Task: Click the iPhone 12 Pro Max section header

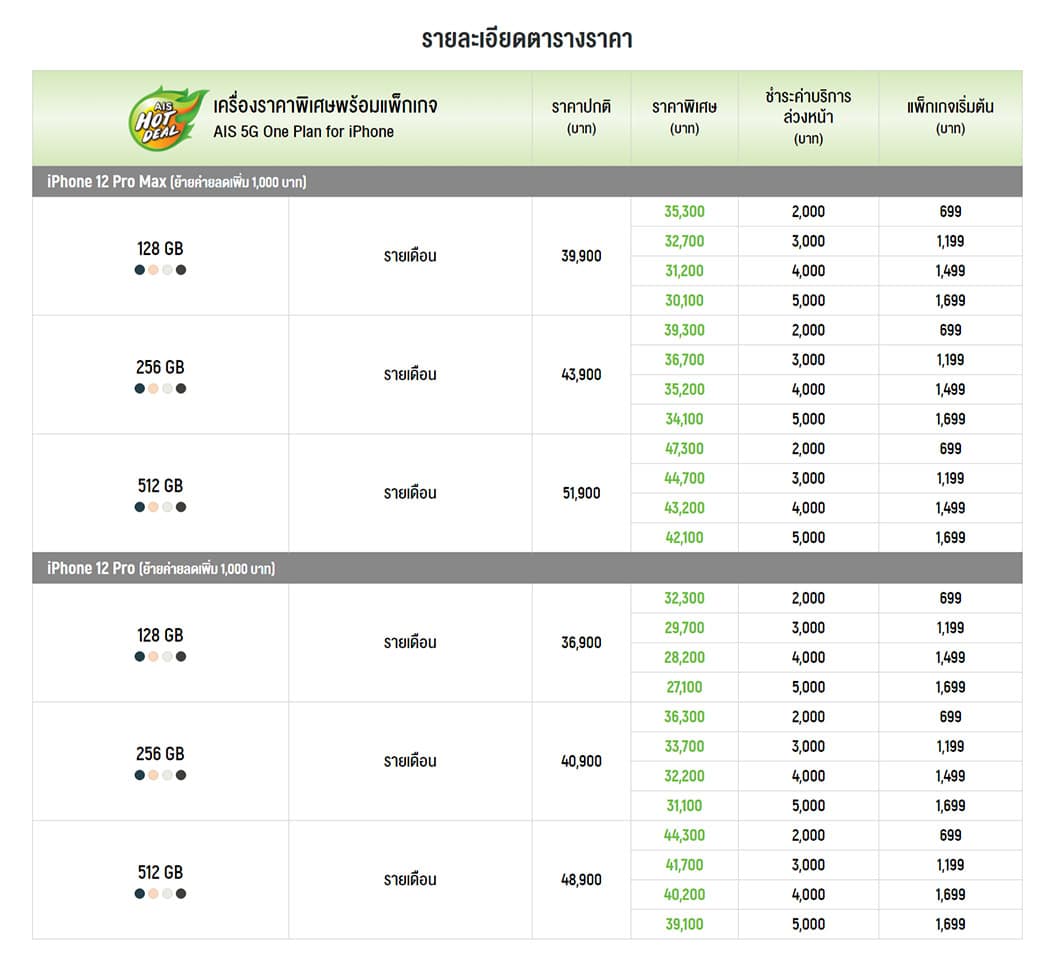Action: (527, 181)
